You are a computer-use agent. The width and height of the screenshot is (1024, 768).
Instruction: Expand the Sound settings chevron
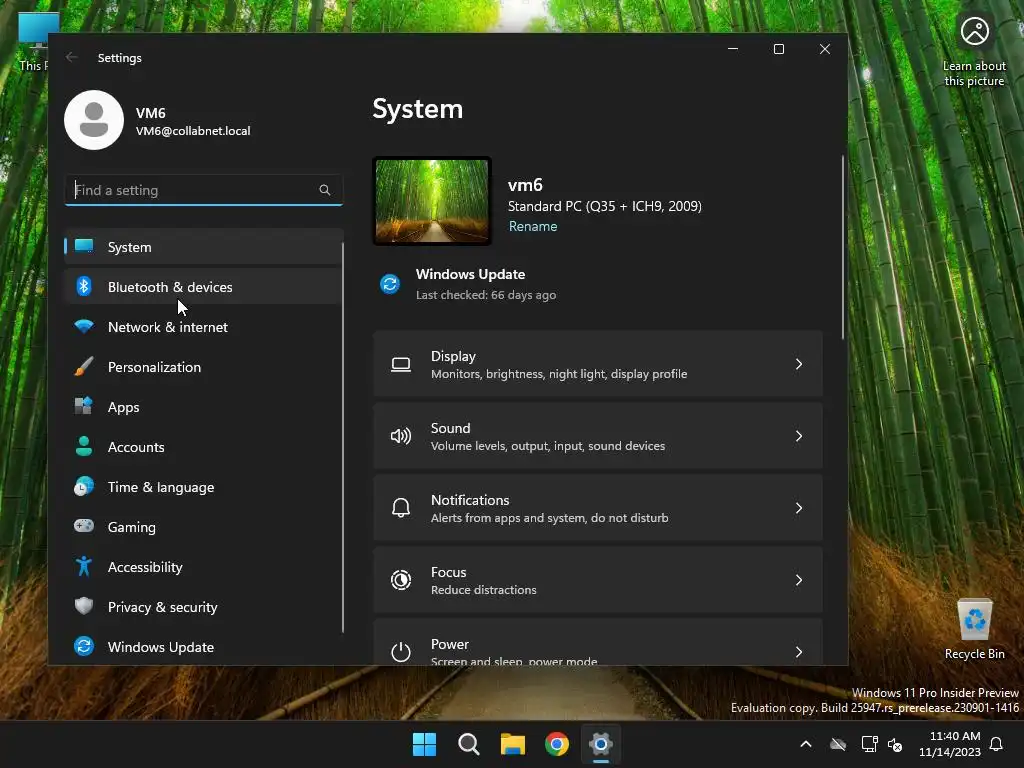(799, 436)
